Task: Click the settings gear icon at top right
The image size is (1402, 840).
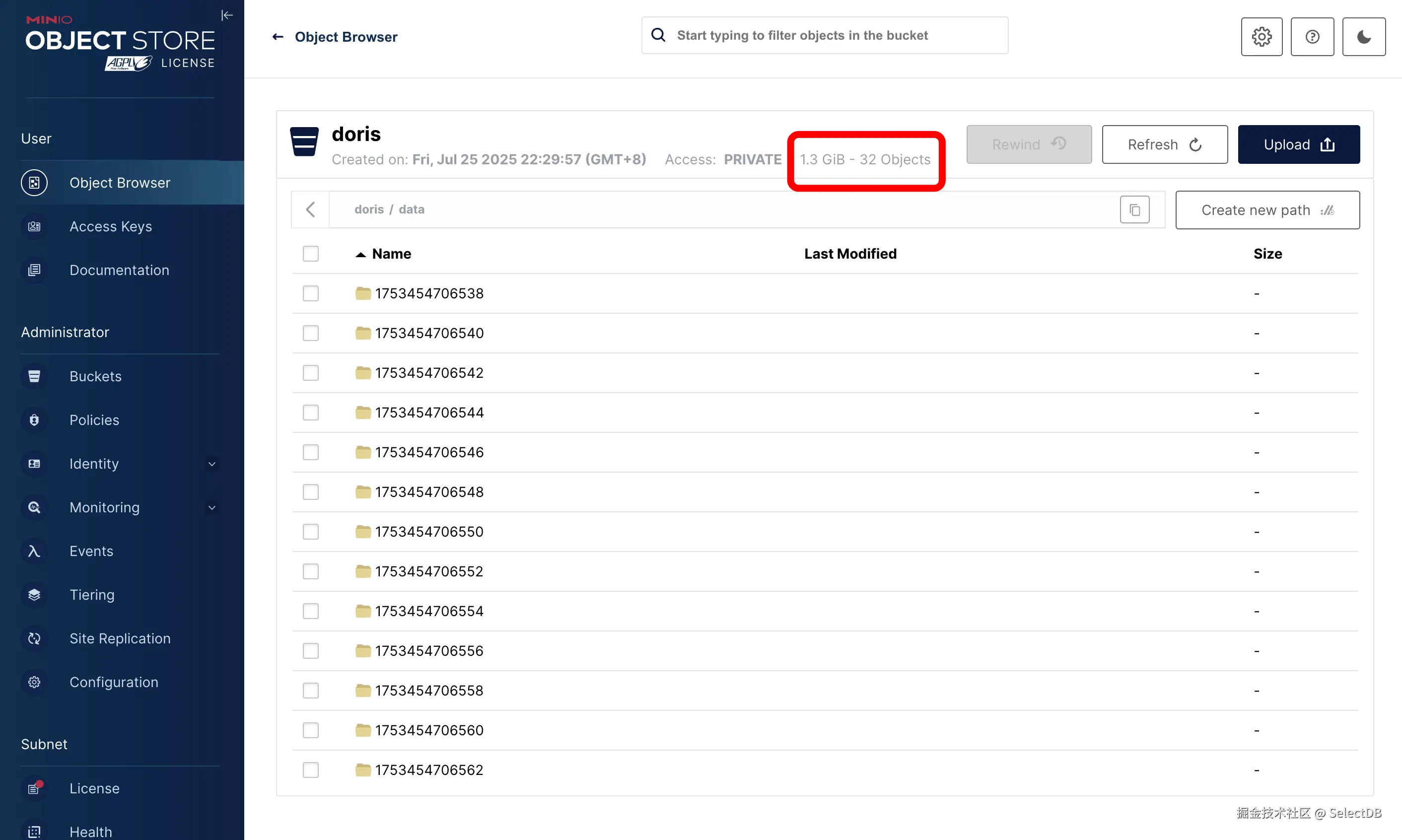Action: 1261,37
